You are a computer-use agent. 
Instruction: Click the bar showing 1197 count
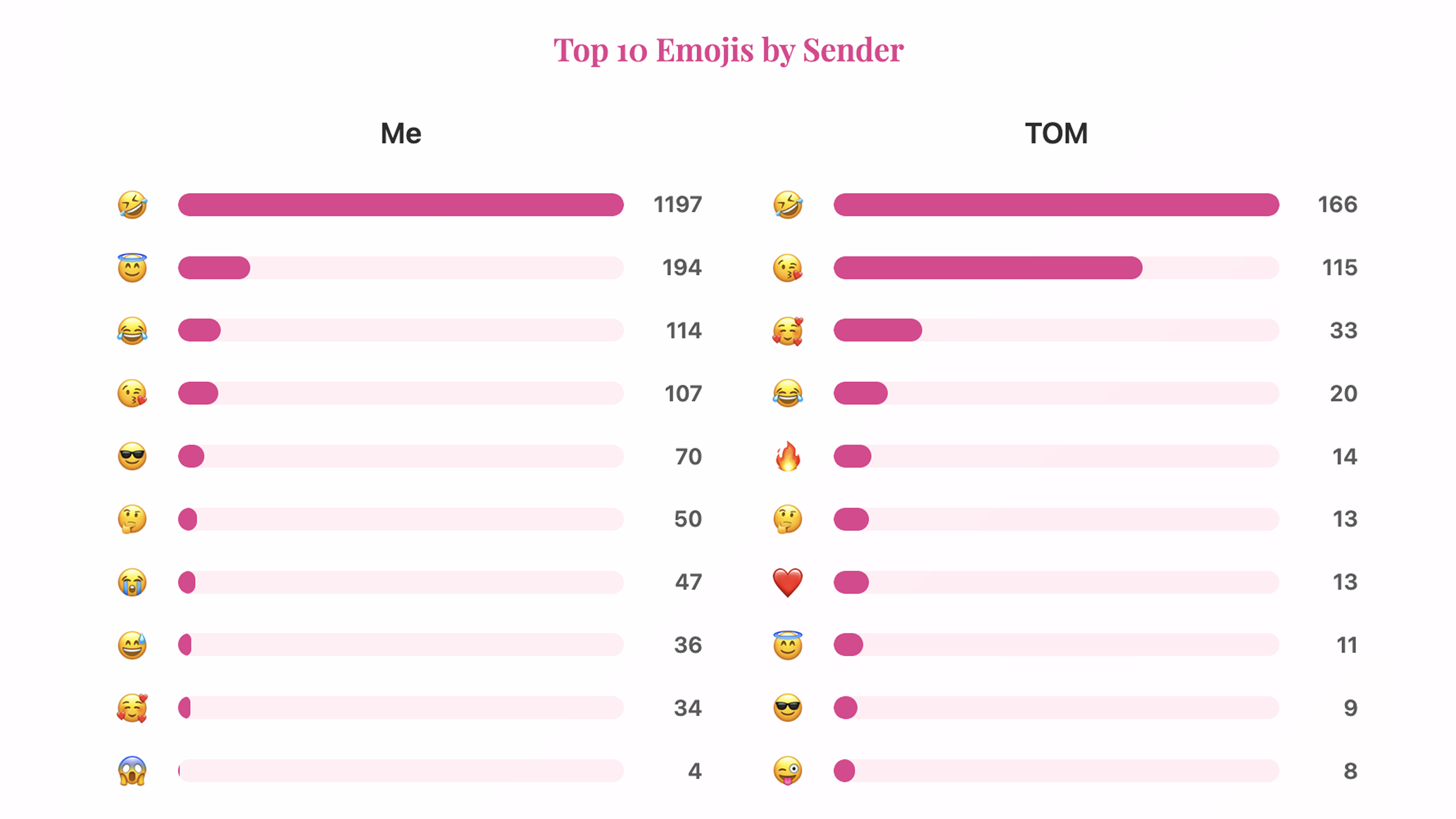tap(401, 204)
